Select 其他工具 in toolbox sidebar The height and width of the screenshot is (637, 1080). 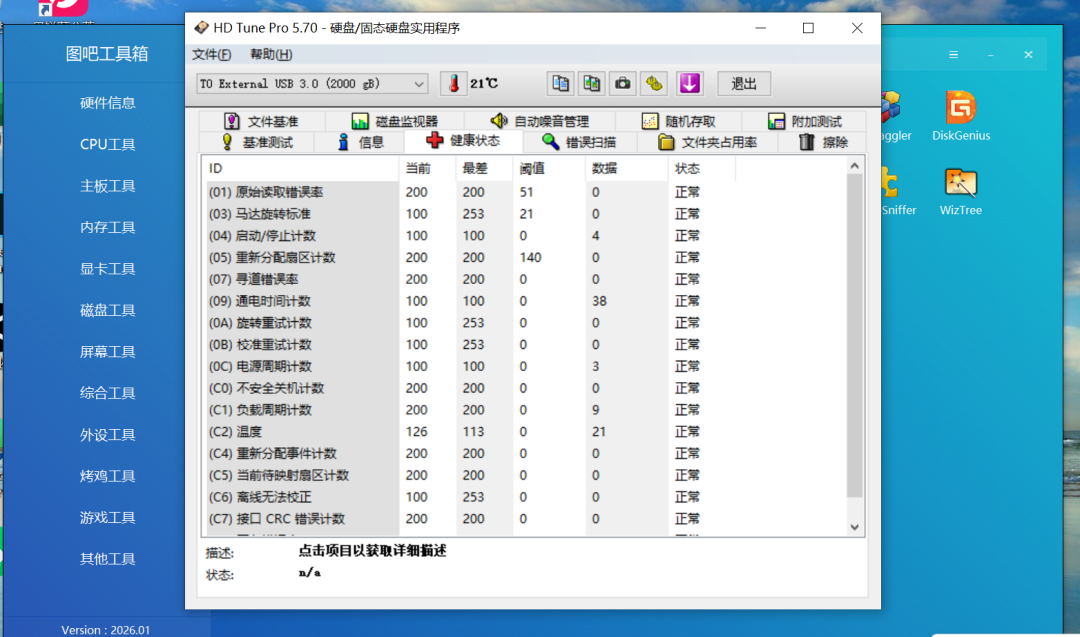tap(107, 559)
